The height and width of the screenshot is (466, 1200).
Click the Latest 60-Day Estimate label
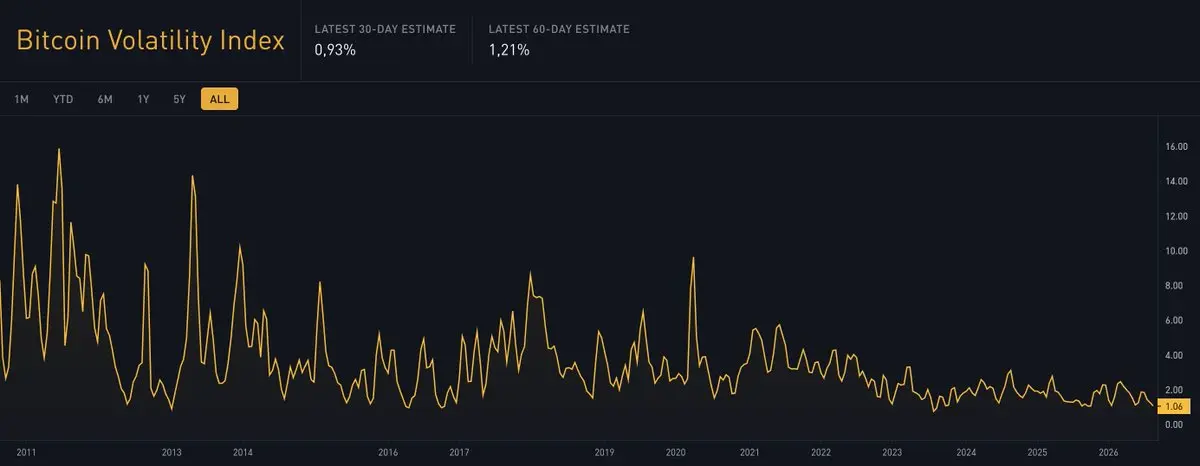(560, 29)
